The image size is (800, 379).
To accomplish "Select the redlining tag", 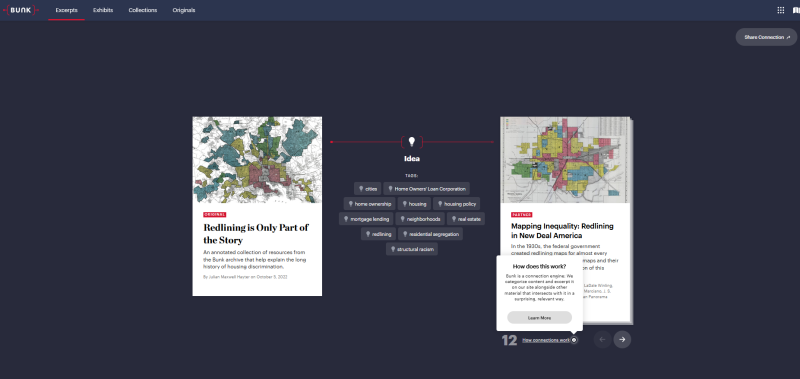I will (x=378, y=234).
